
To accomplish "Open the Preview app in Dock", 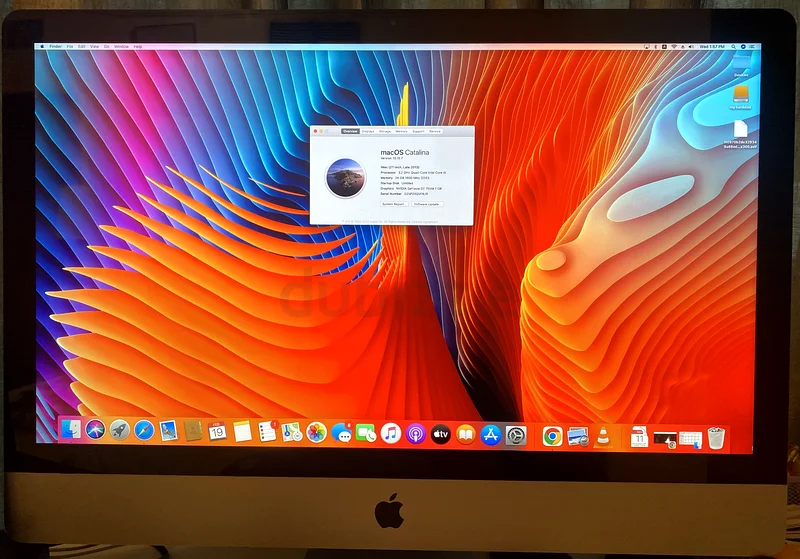I will pyautogui.click(x=578, y=437).
